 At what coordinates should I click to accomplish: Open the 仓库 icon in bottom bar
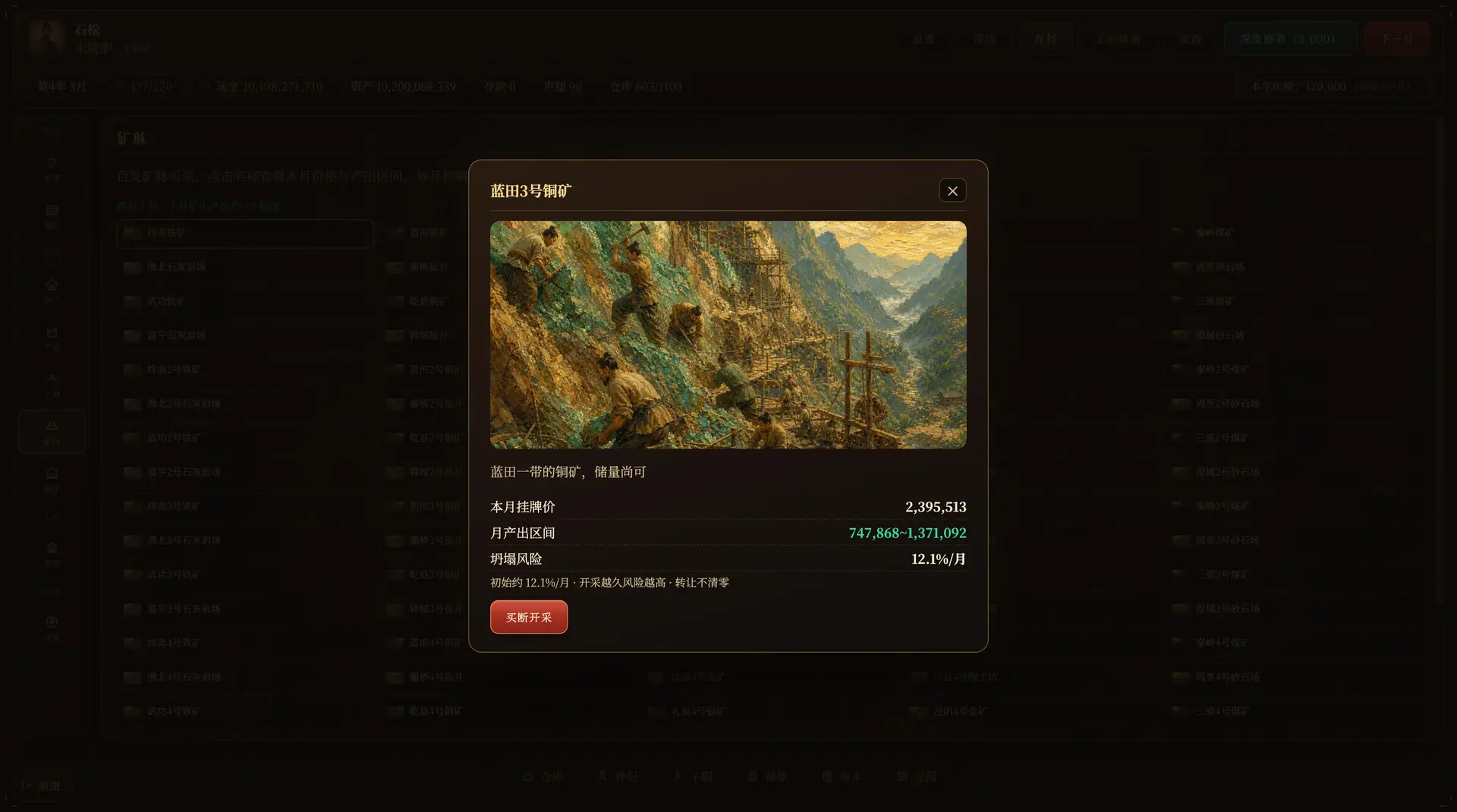tap(543, 776)
